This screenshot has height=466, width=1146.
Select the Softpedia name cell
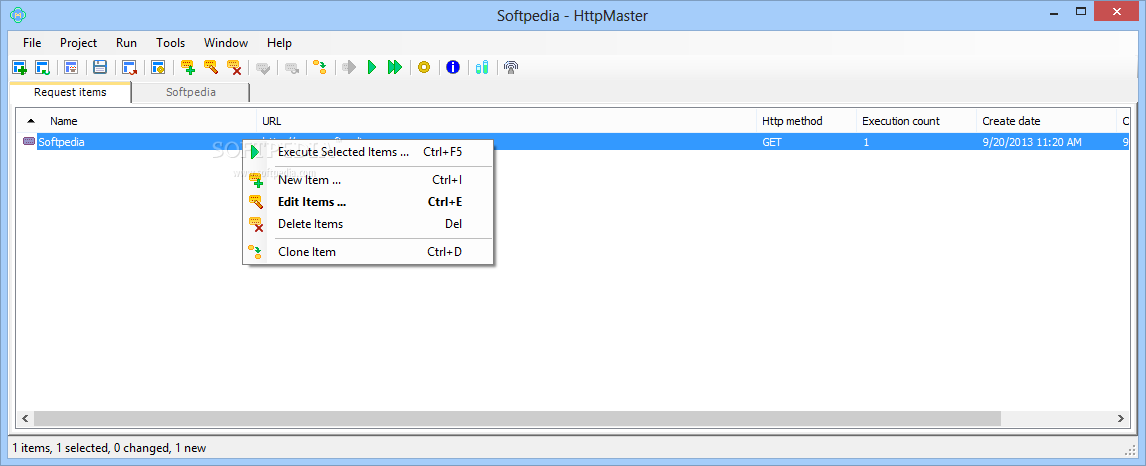pos(61,142)
